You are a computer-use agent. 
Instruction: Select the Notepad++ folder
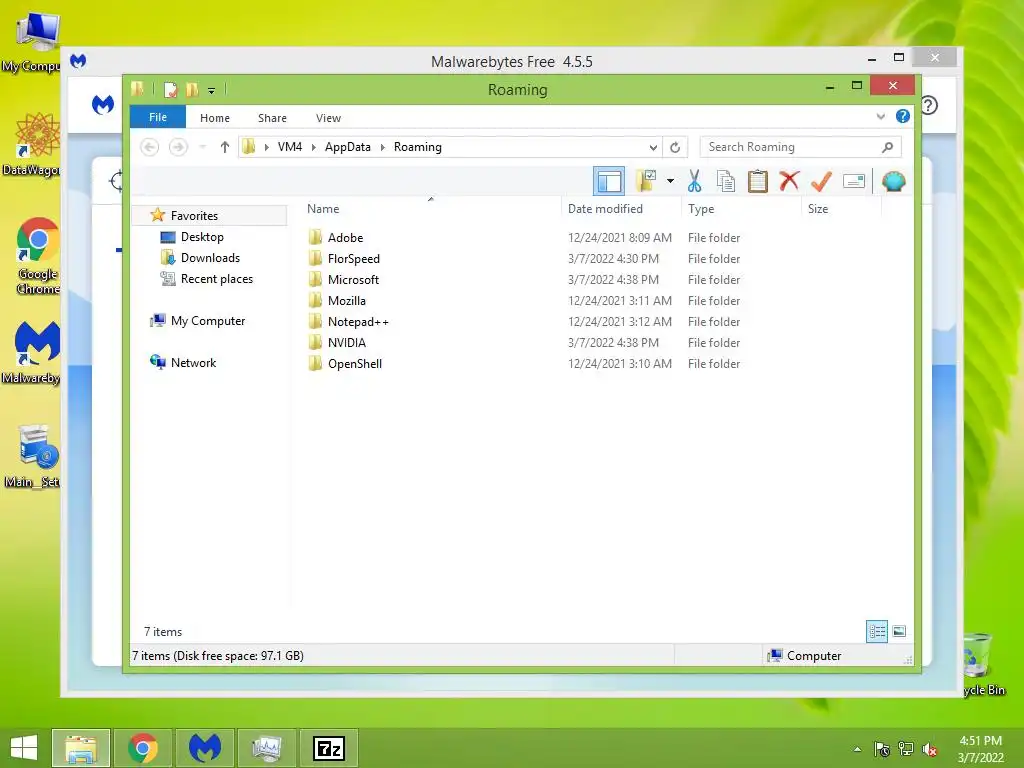point(358,321)
